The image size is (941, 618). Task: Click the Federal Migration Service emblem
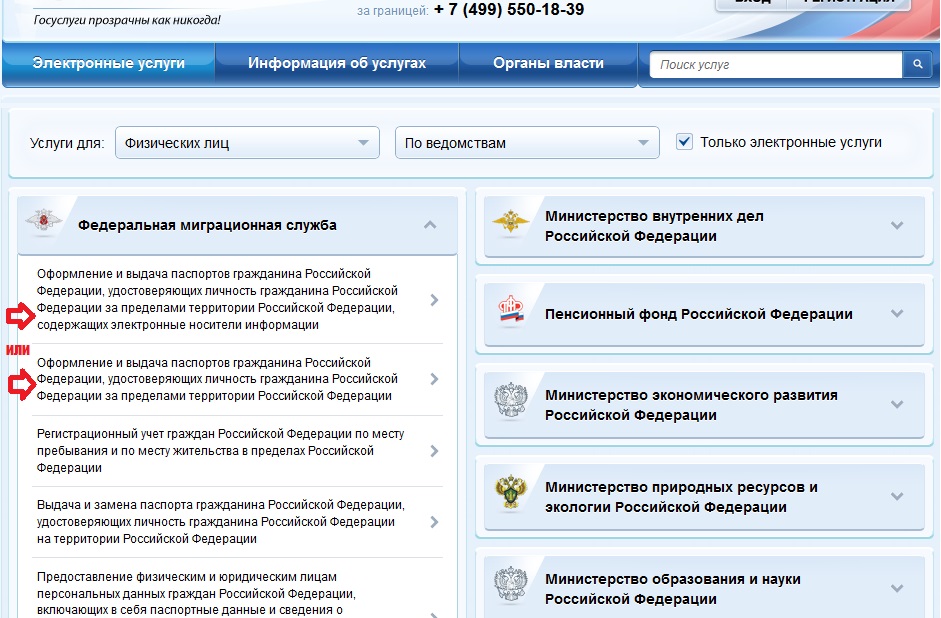click(44, 222)
